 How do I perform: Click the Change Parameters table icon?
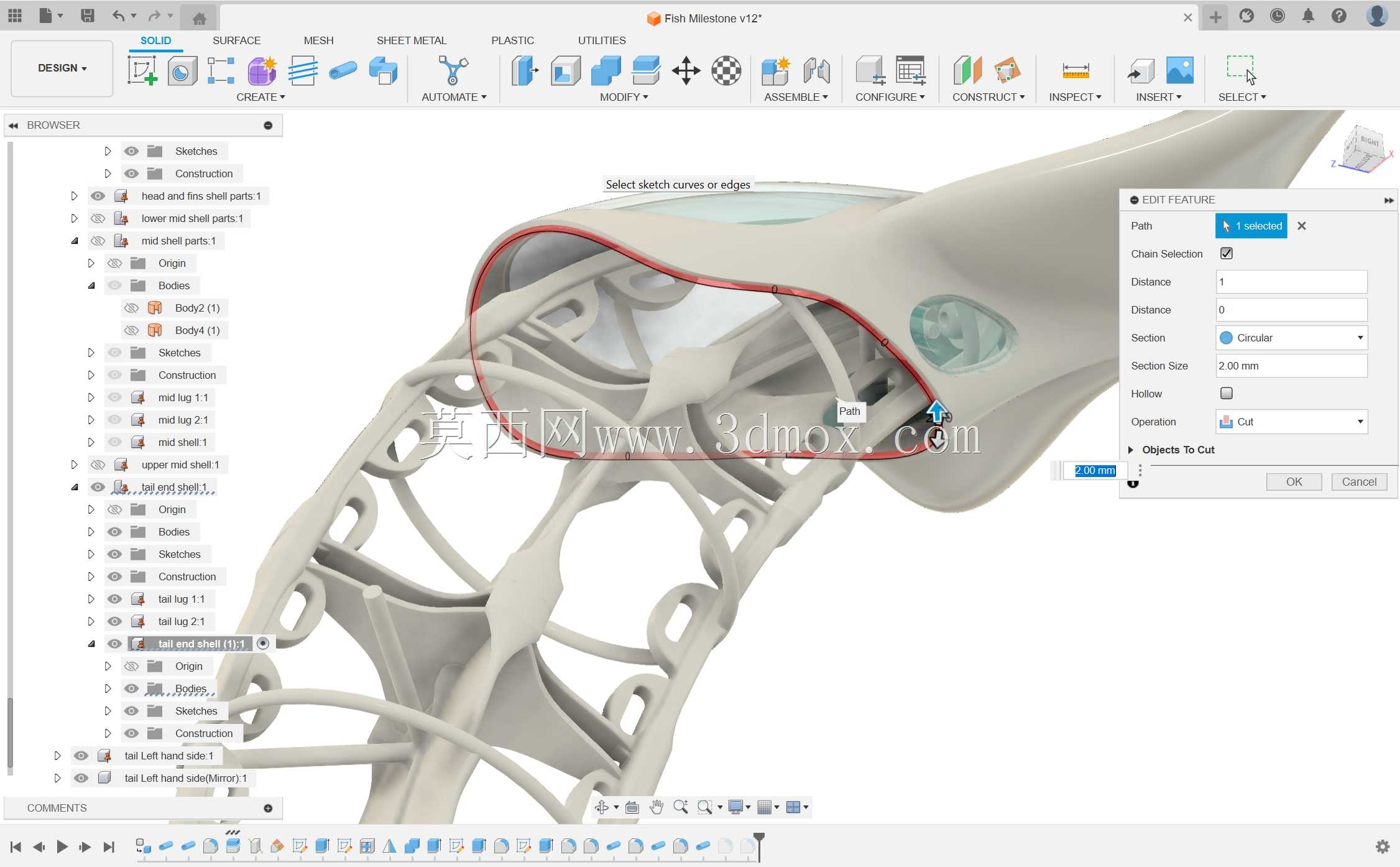[x=911, y=70]
